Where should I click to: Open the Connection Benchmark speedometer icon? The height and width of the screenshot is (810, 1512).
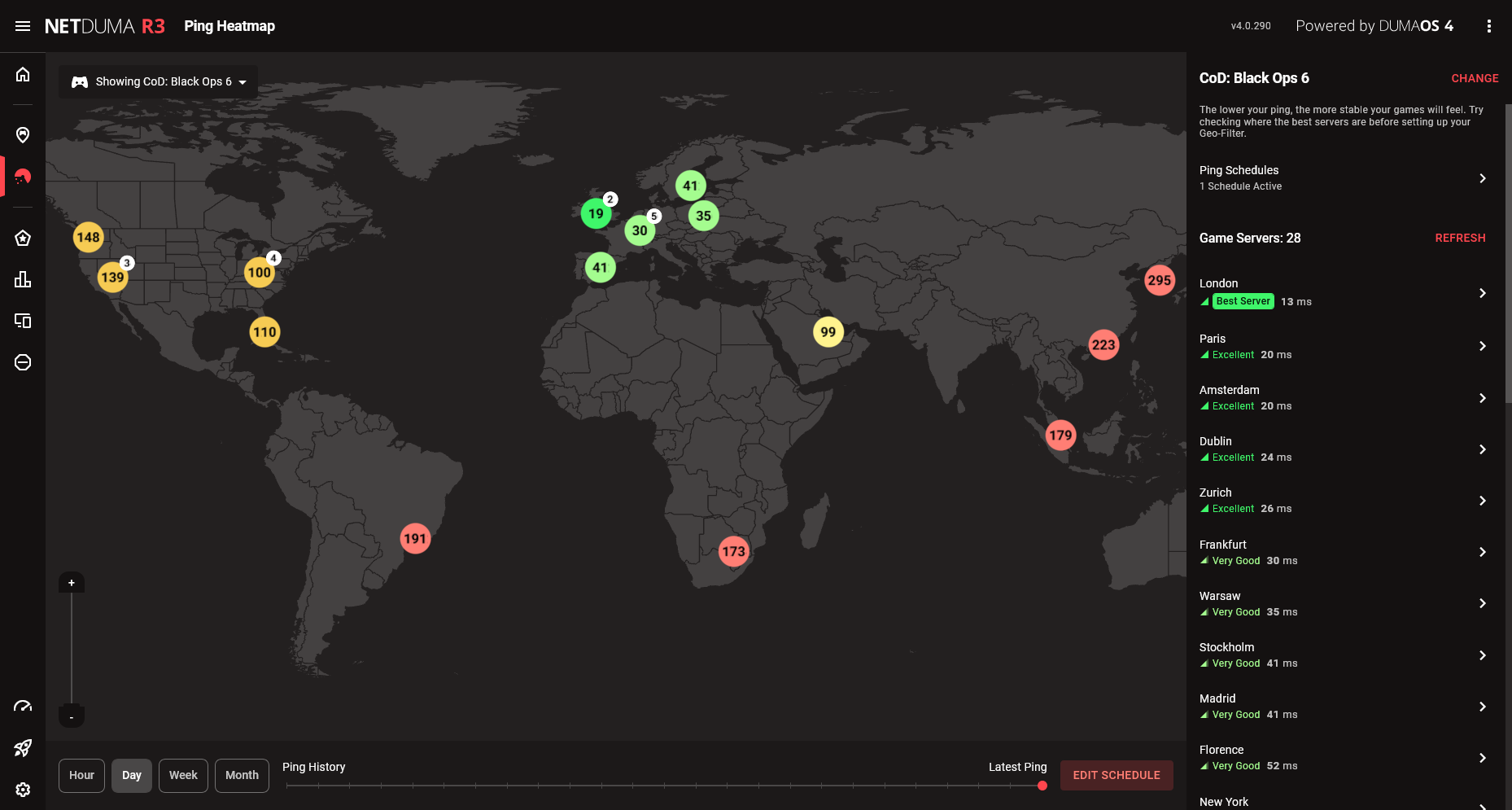pyautogui.click(x=23, y=706)
